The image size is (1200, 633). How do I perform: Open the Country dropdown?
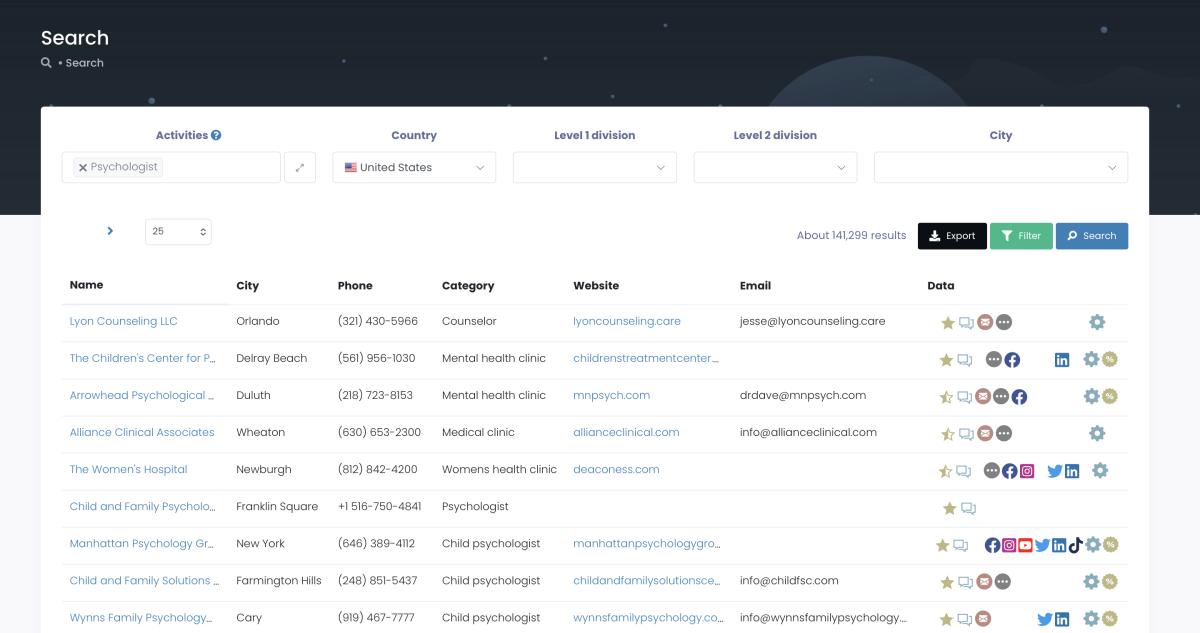click(x=414, y=167)
